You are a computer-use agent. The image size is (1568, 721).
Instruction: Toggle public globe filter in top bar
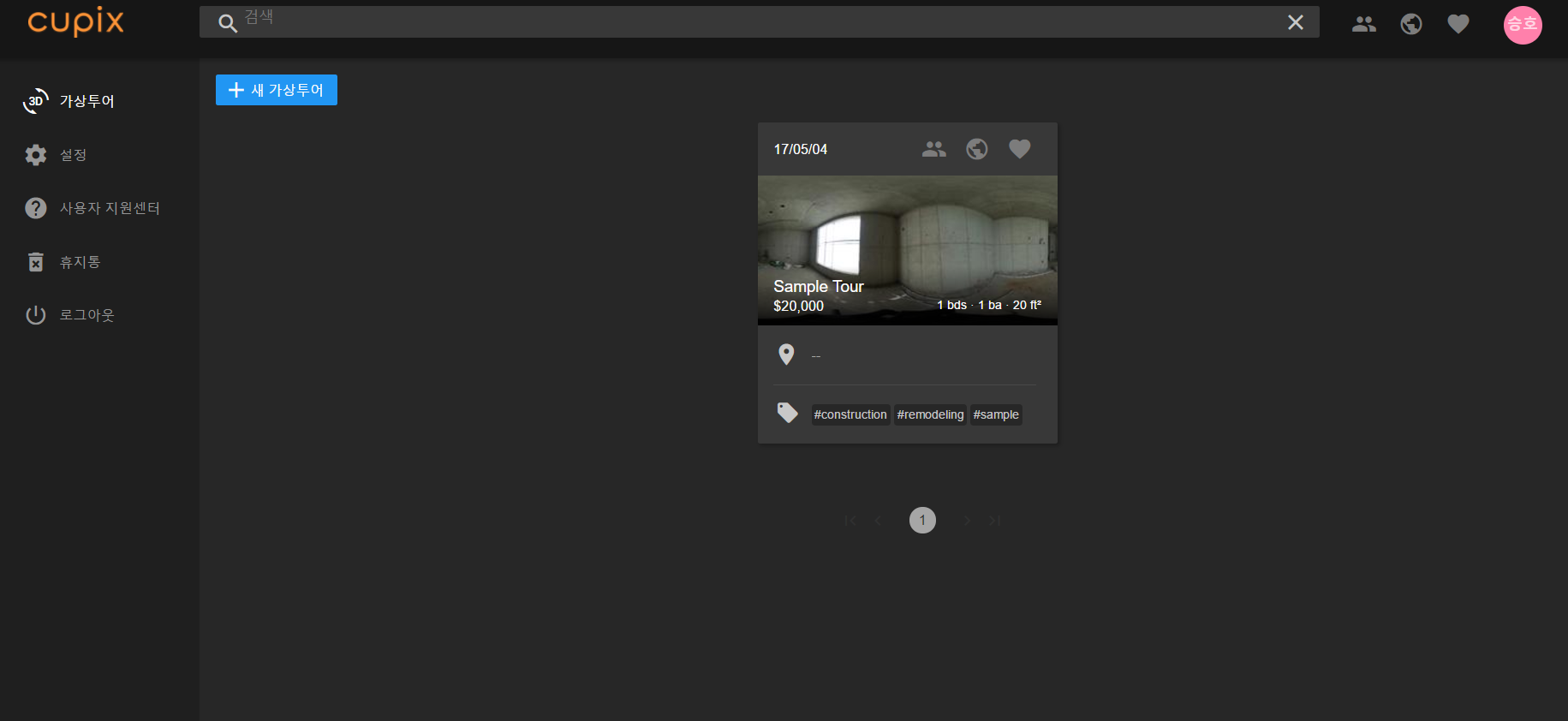(1410, 24)
